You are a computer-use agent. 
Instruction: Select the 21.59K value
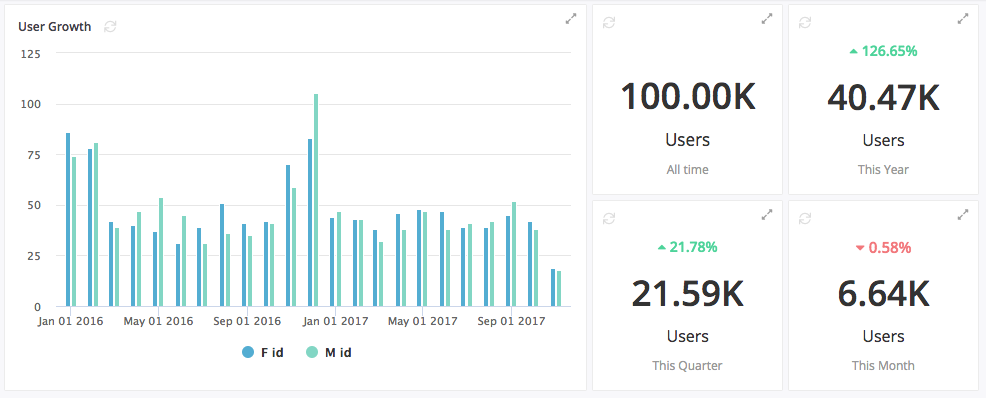pyautogui.click(x=687, y=293)
